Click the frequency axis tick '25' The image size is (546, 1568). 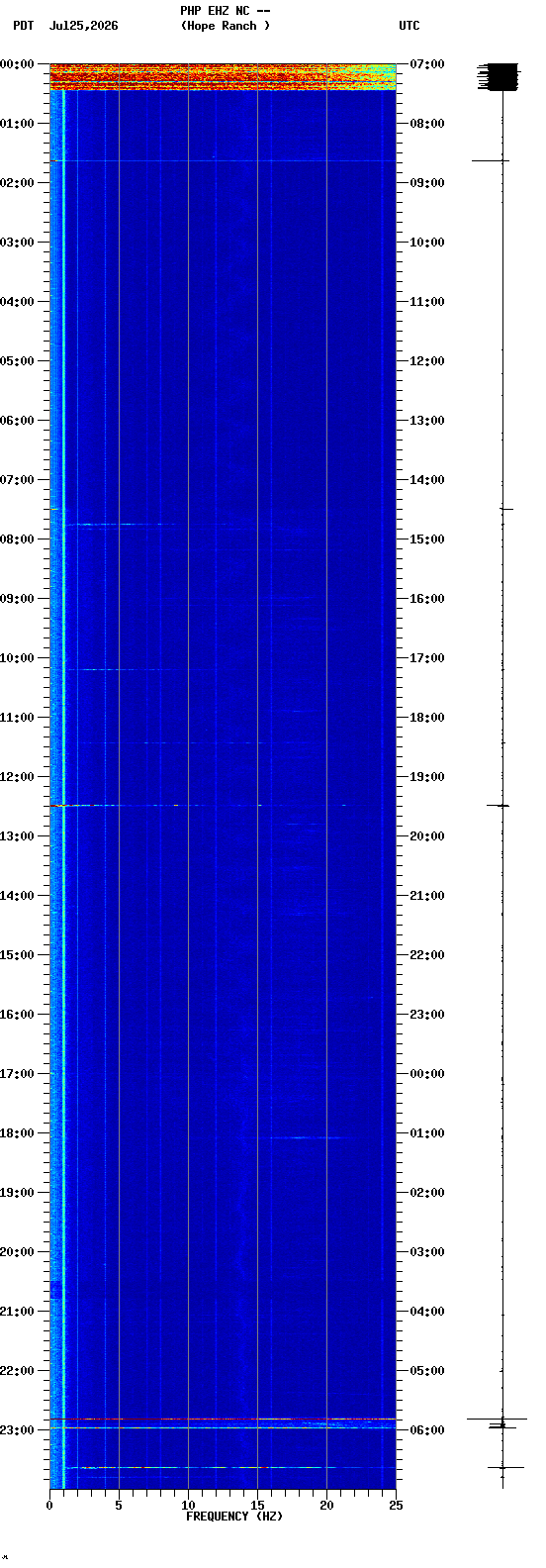(396, 1506)
